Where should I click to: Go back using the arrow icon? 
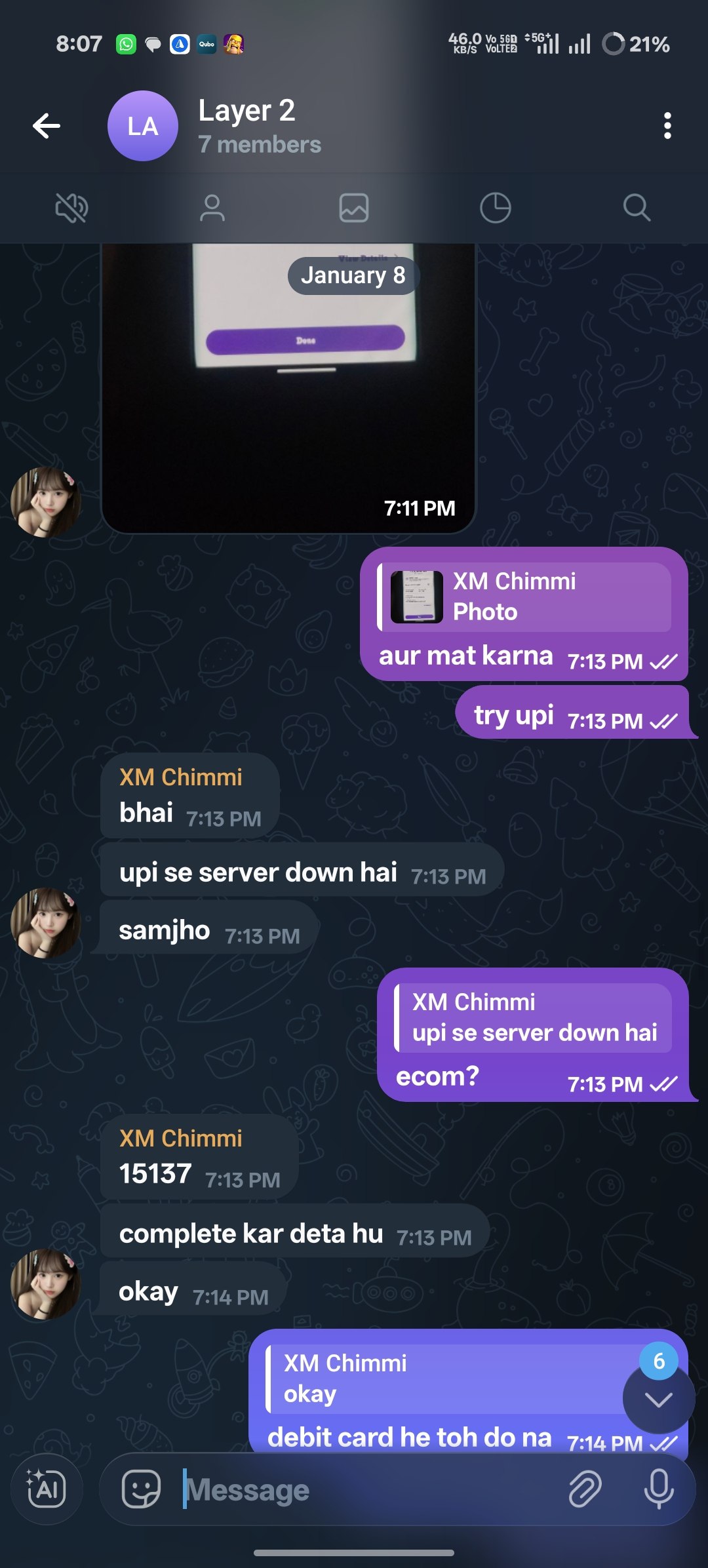47,126
